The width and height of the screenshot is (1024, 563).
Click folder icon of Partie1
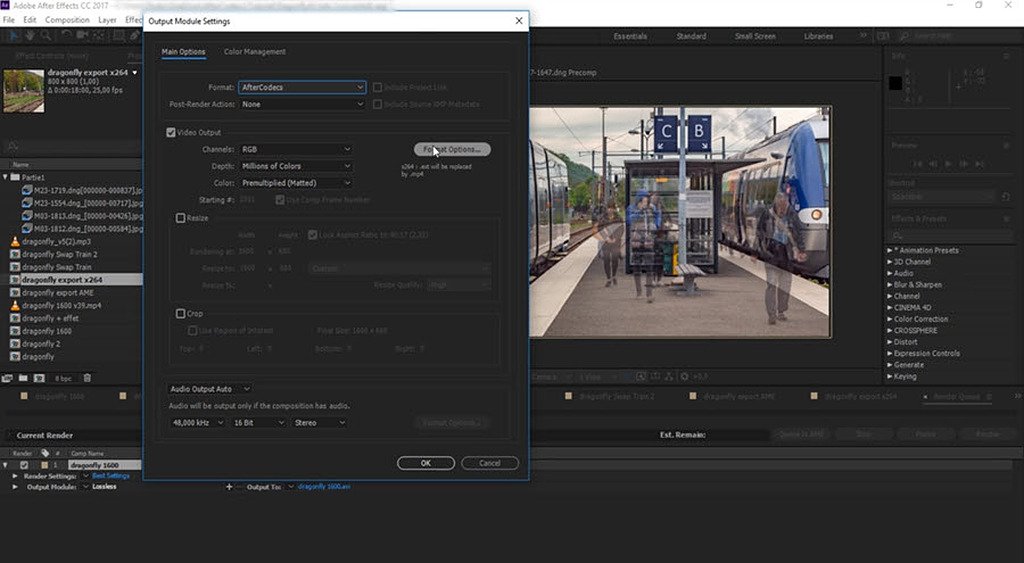15,178
